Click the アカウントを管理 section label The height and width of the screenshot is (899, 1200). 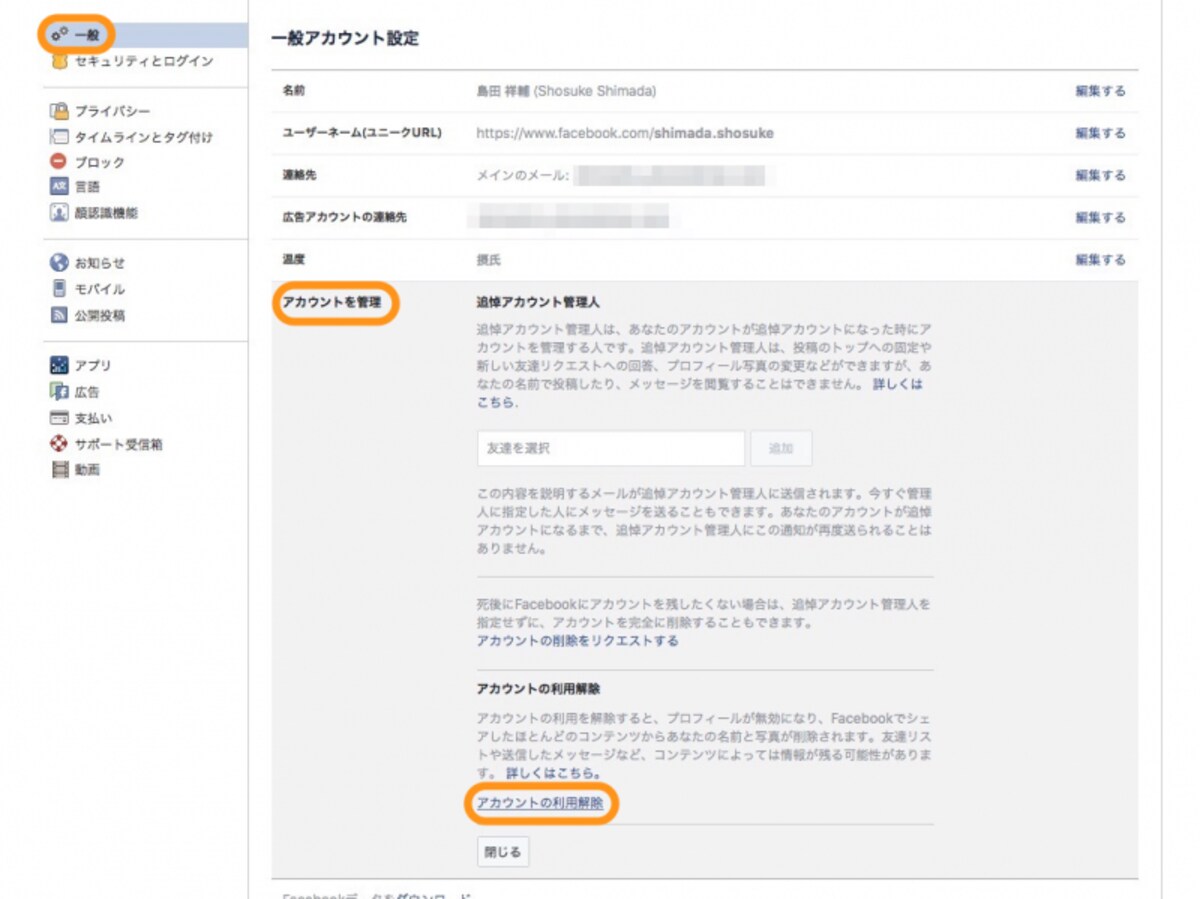[x=332, y=302]
